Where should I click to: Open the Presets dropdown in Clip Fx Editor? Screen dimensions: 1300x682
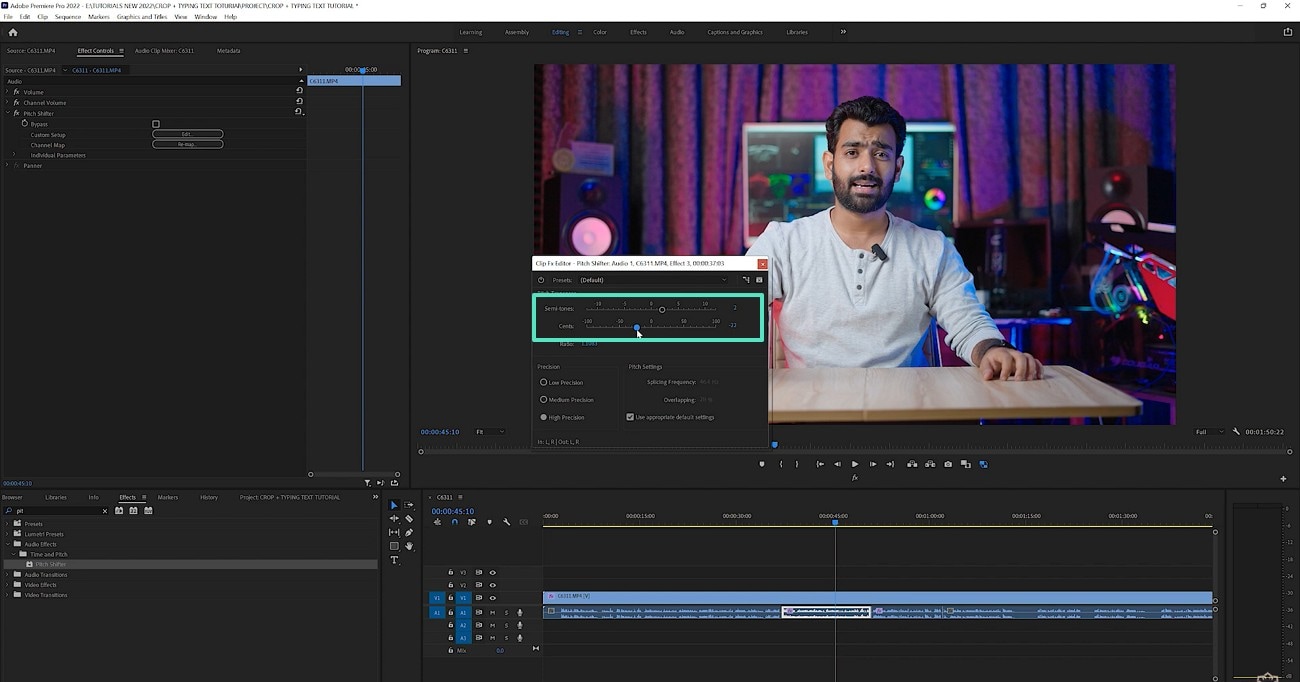654,280
